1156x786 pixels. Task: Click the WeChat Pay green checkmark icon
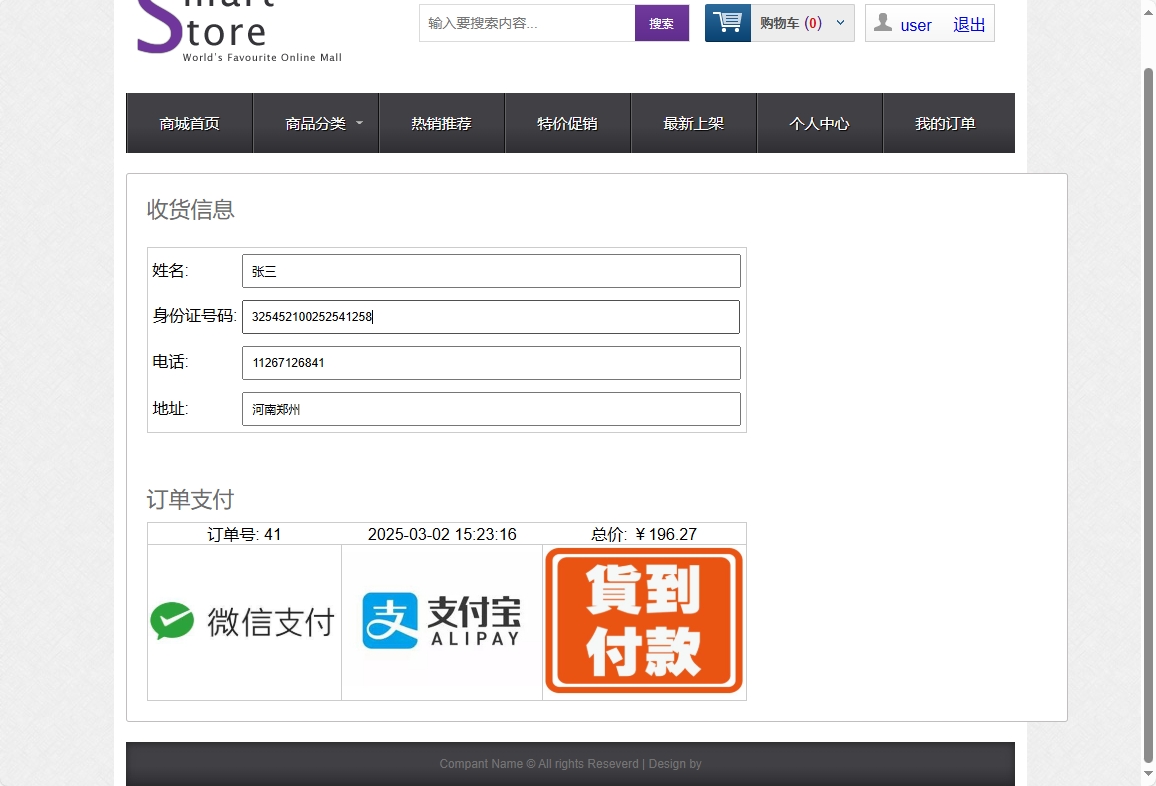pyautogui.click(x=172, y=620)
